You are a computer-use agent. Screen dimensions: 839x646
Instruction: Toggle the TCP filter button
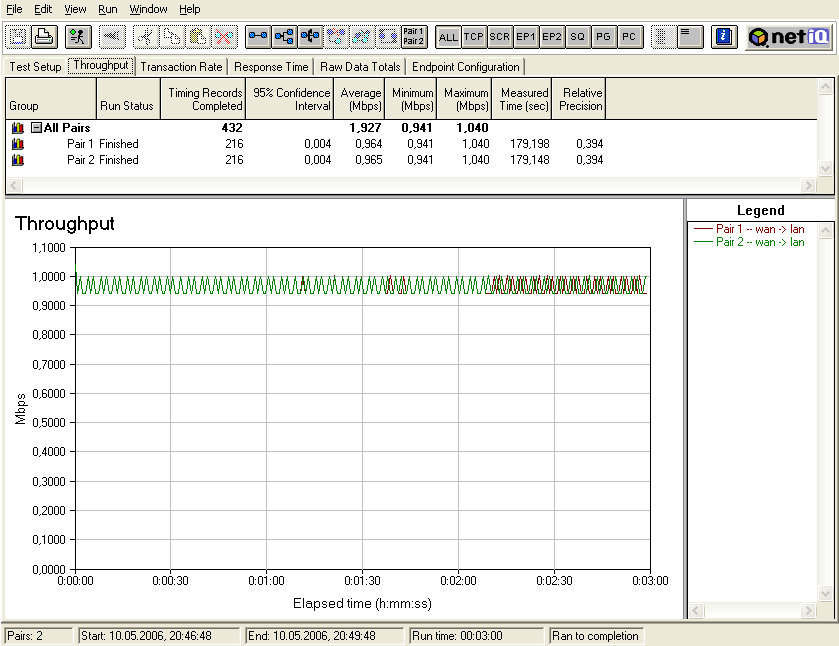(x=474, y=37)
